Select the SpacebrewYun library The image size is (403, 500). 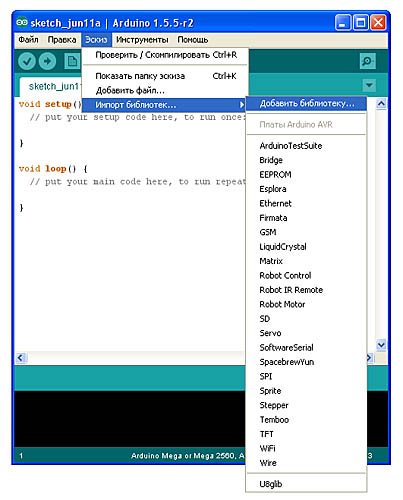click(306, 362)
